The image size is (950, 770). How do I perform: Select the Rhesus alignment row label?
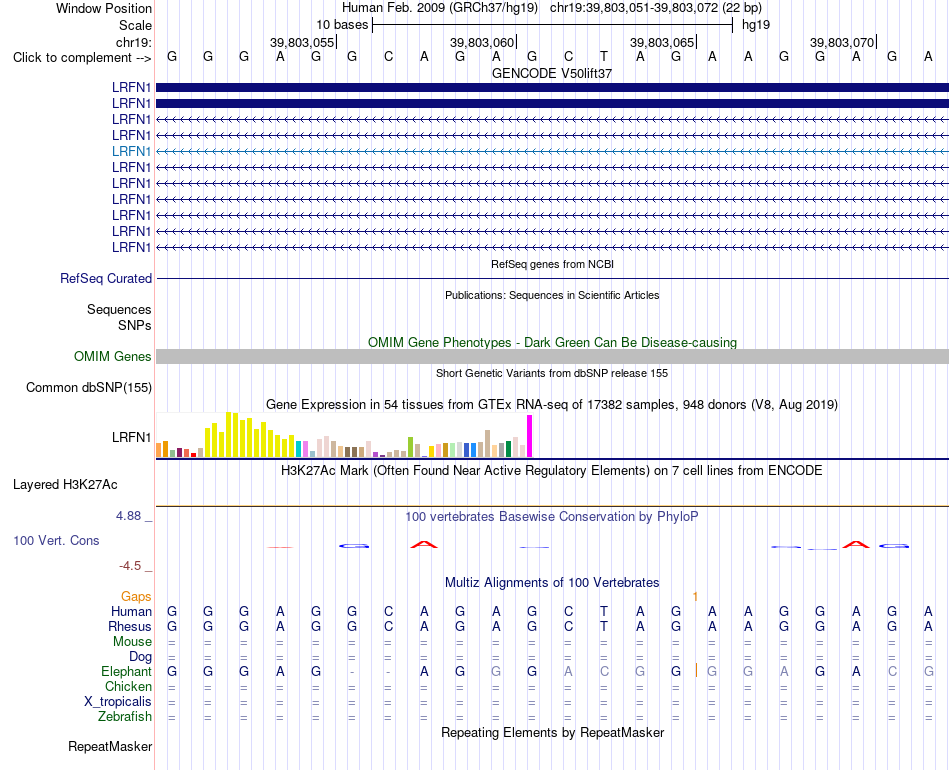130,626
